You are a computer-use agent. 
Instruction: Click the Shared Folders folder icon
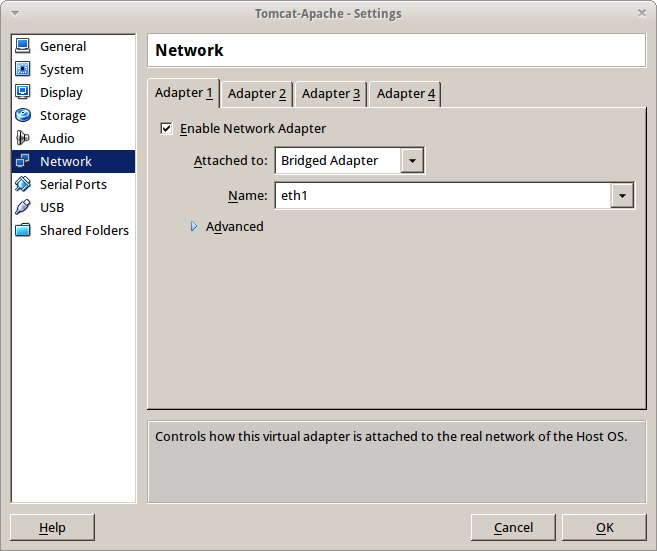coord(23,230)
